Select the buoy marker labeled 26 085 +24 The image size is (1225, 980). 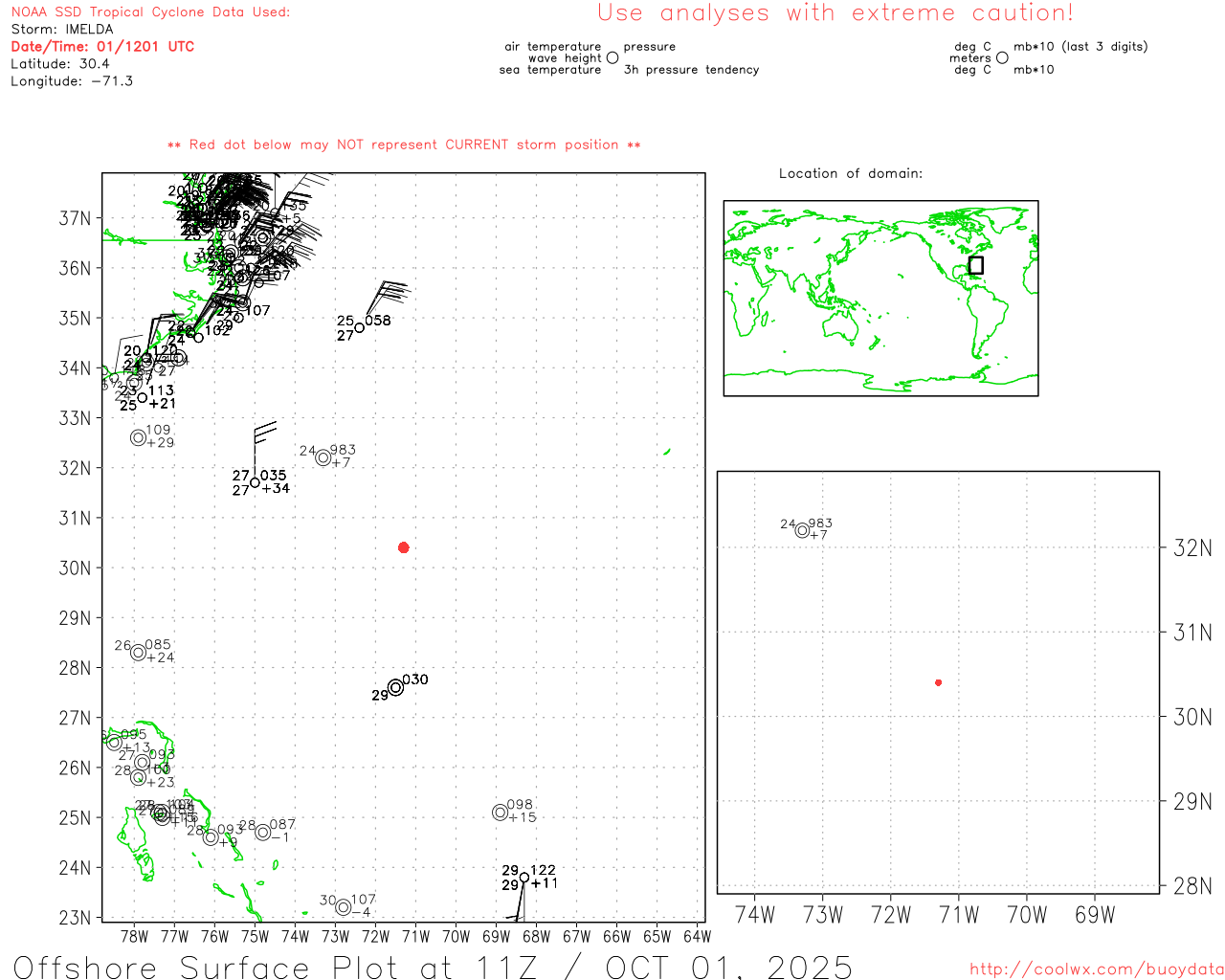[139, 653]
